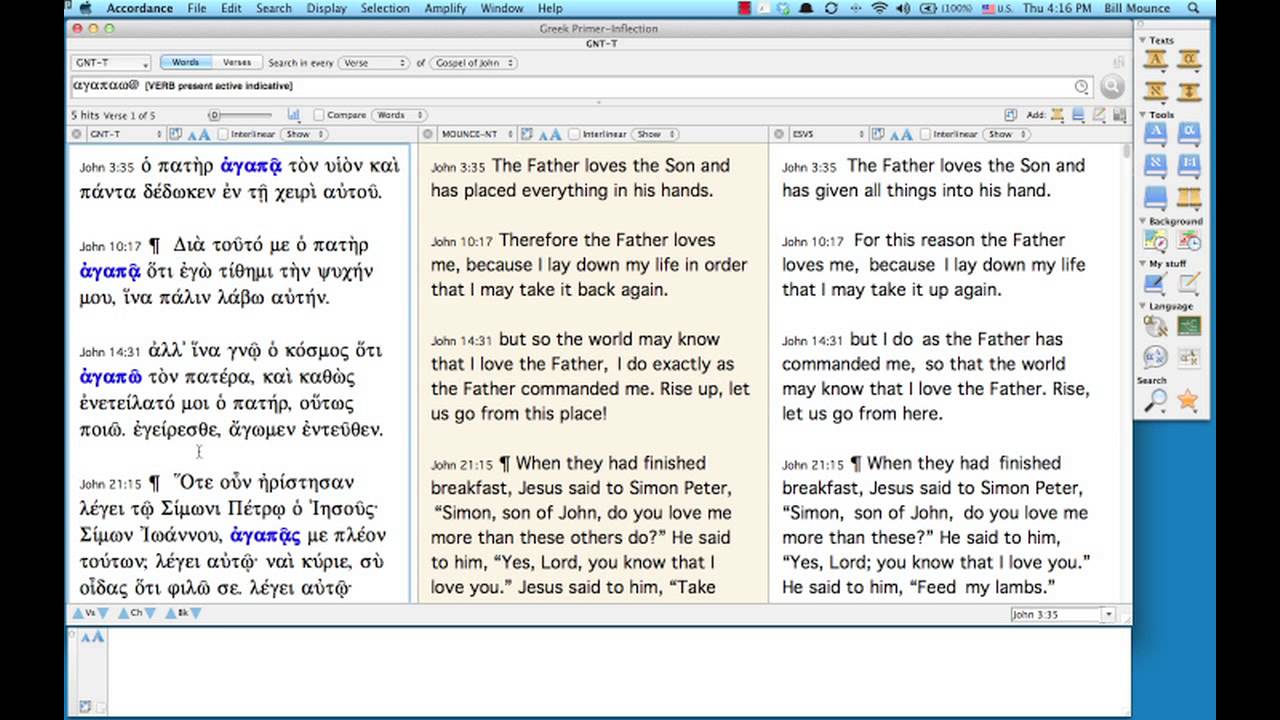The height and width of the screenshot is (720, 1280).
Task: Open the Show dropdown in GNT-T pane
Action: pos(304,134)
